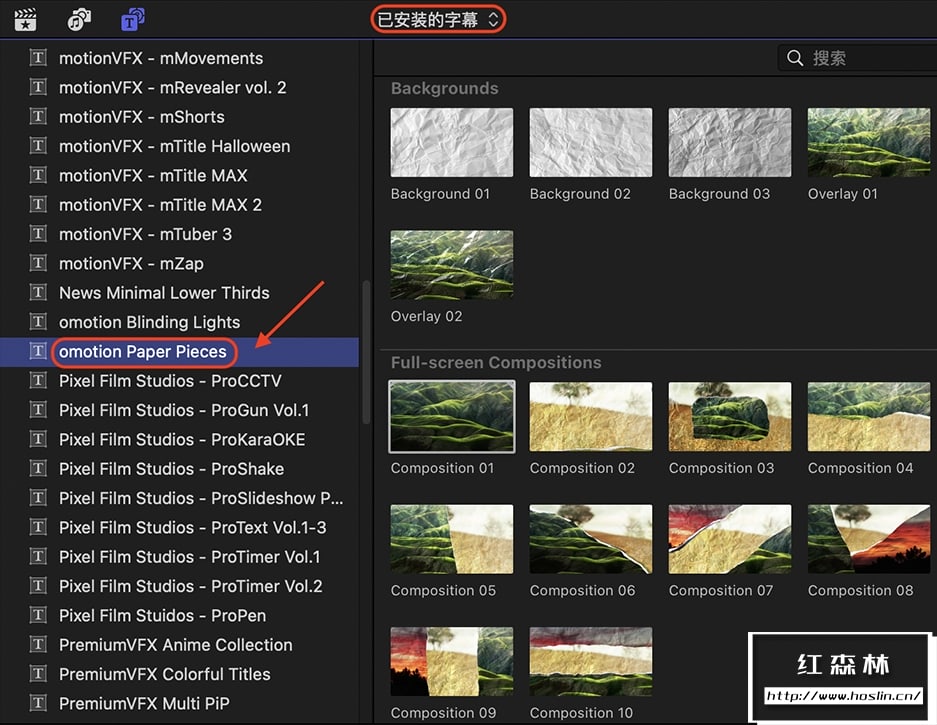937x725 pixels.
Task: Select Composition 09 thumbnail
Action: (x=452, y=662)
